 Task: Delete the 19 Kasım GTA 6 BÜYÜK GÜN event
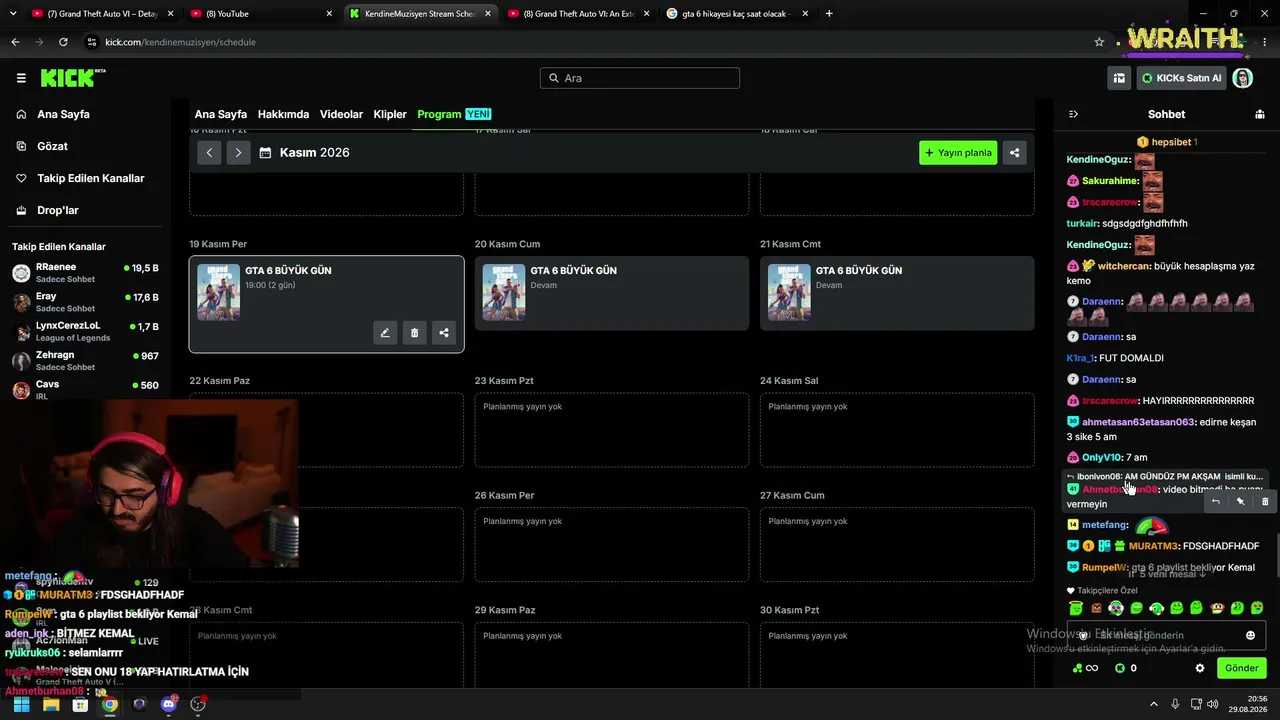pos(414,333)
